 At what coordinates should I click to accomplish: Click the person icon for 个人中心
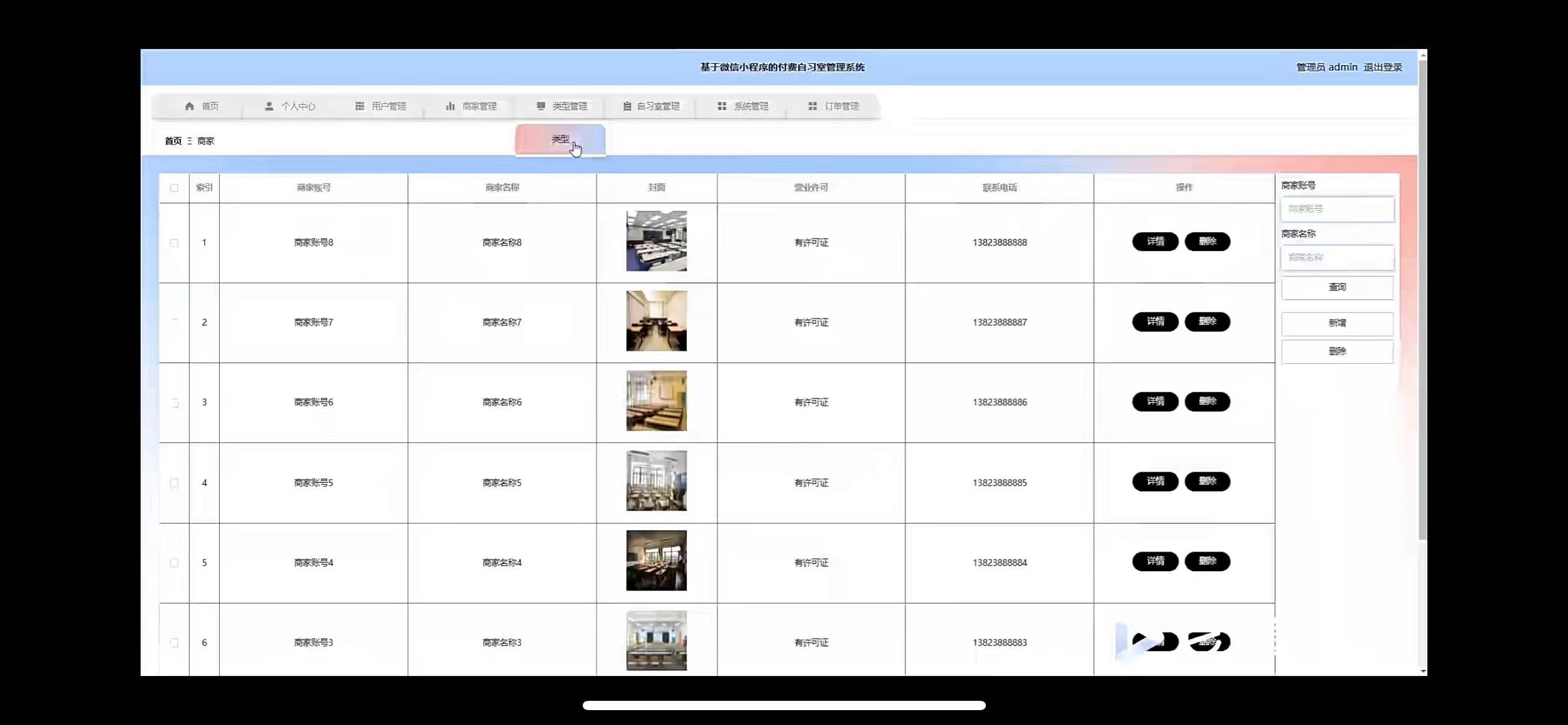(x=269, y=106)
